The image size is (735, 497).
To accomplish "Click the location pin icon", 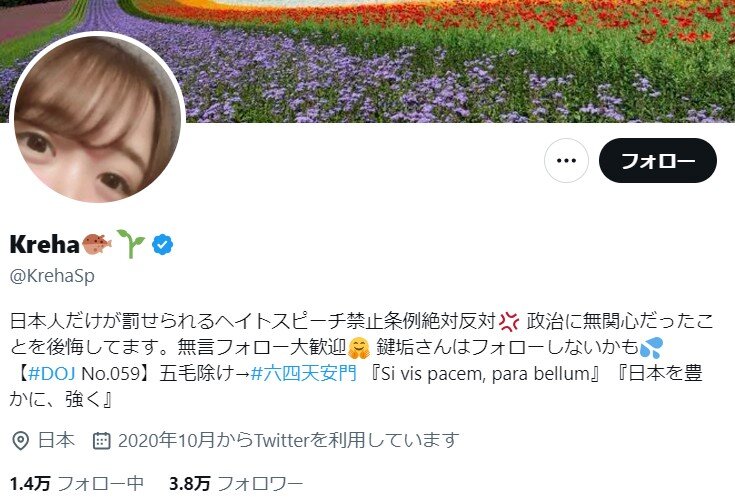I will point(20,441).
